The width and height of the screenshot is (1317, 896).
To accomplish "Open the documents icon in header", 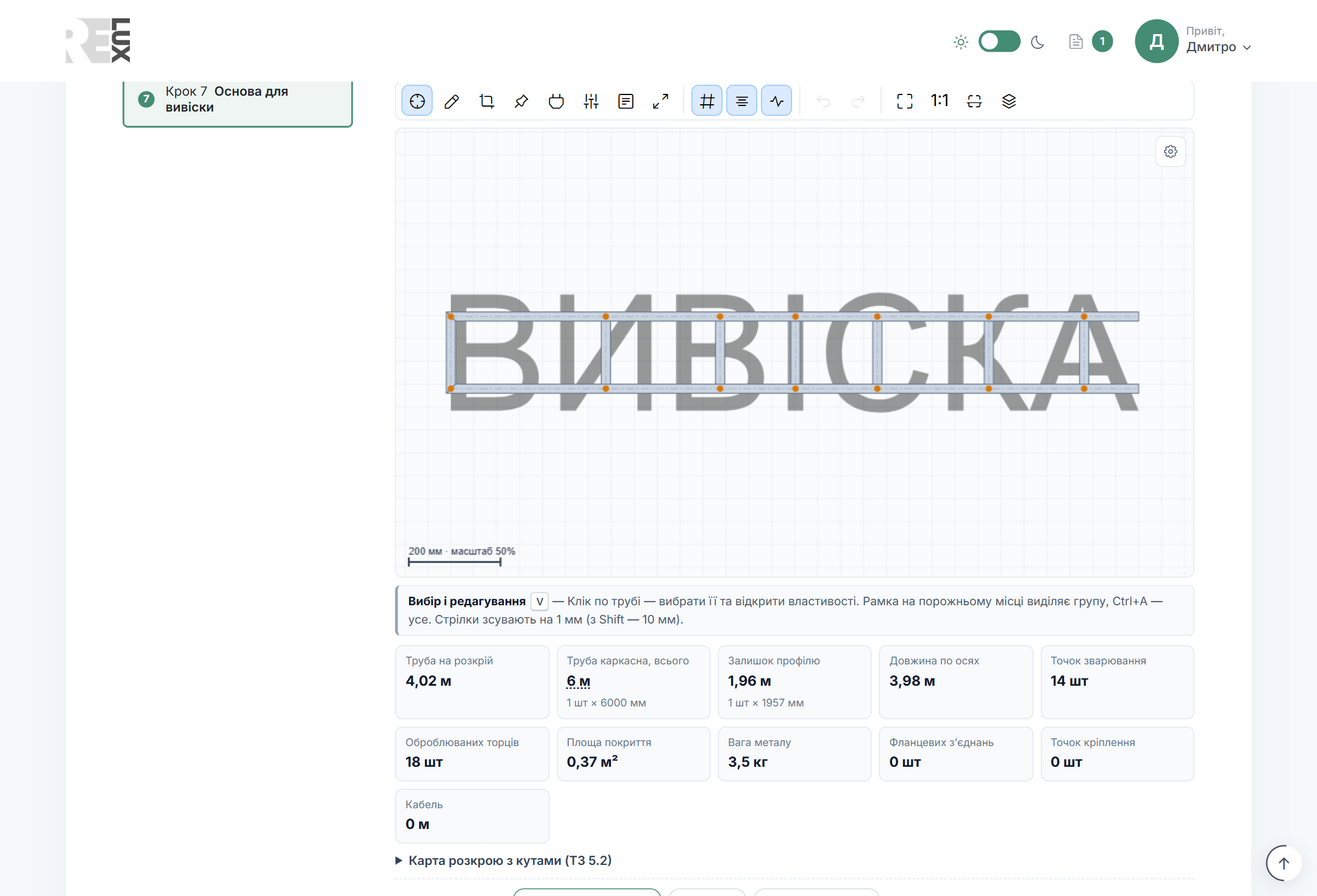I will click(x=1076, y=41).
